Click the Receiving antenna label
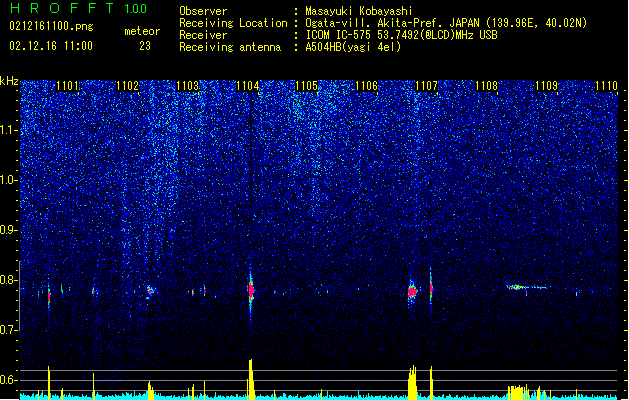This screenshot has width=629, height=400. (x=230, y=47)
